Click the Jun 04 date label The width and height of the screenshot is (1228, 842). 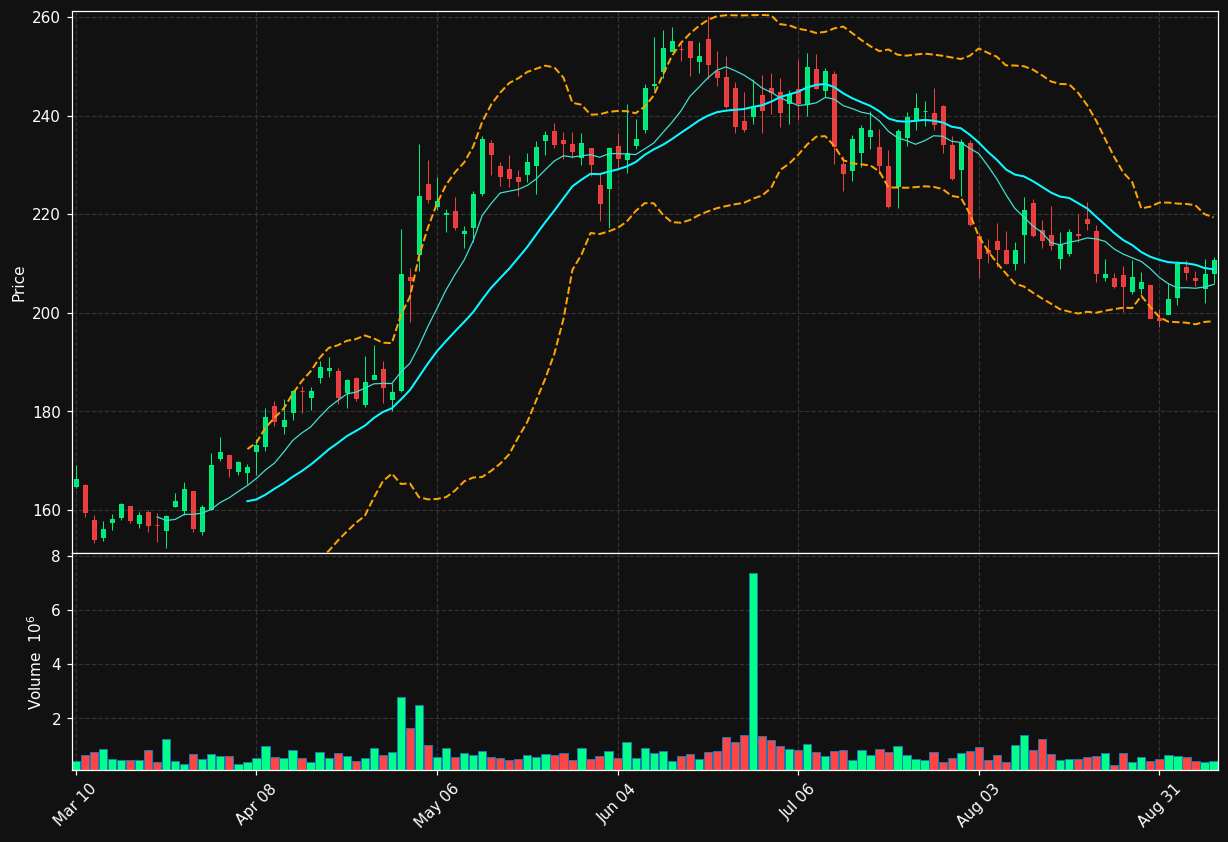point(616,804)
